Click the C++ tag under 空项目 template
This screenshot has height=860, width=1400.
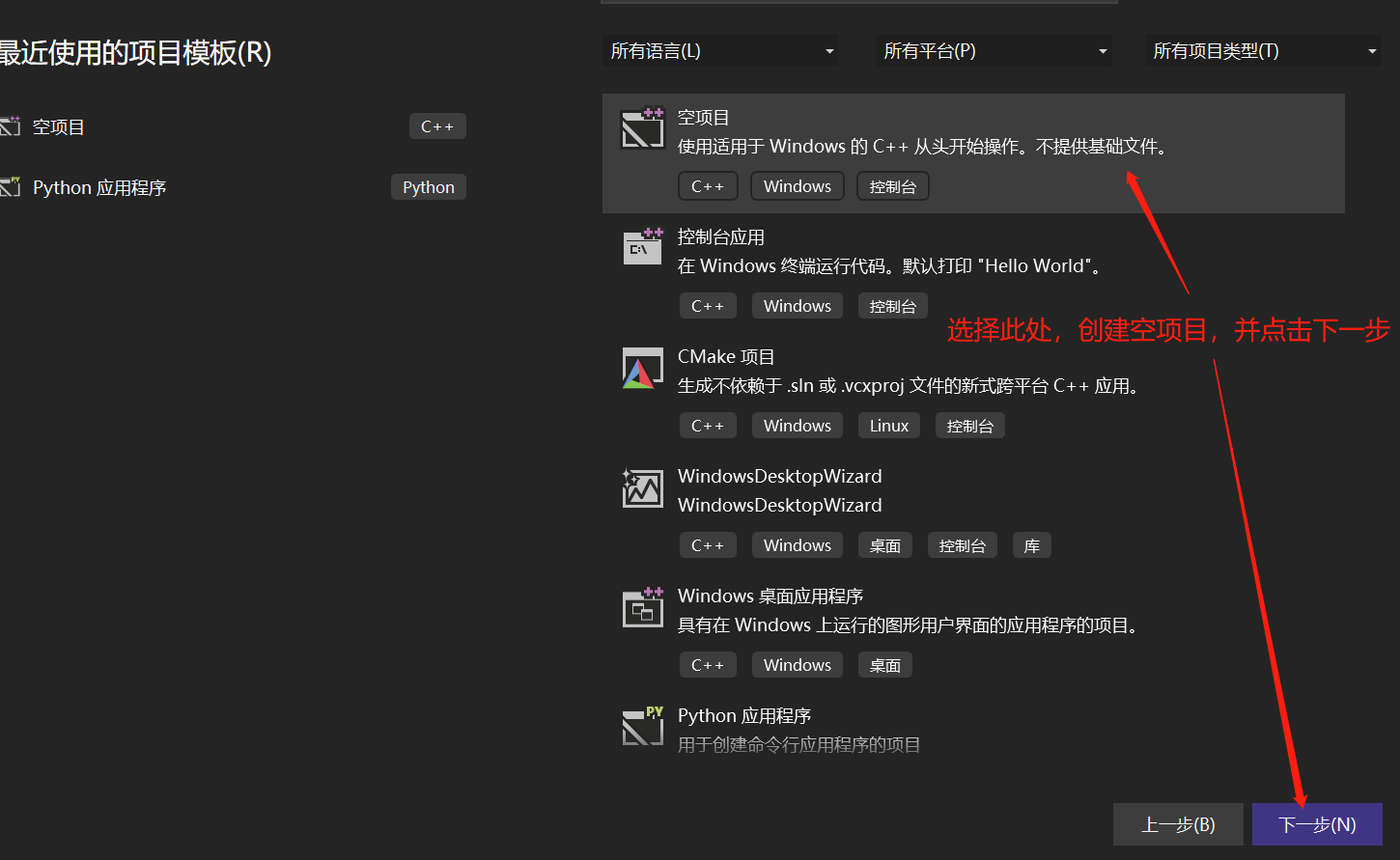[708, 186]
